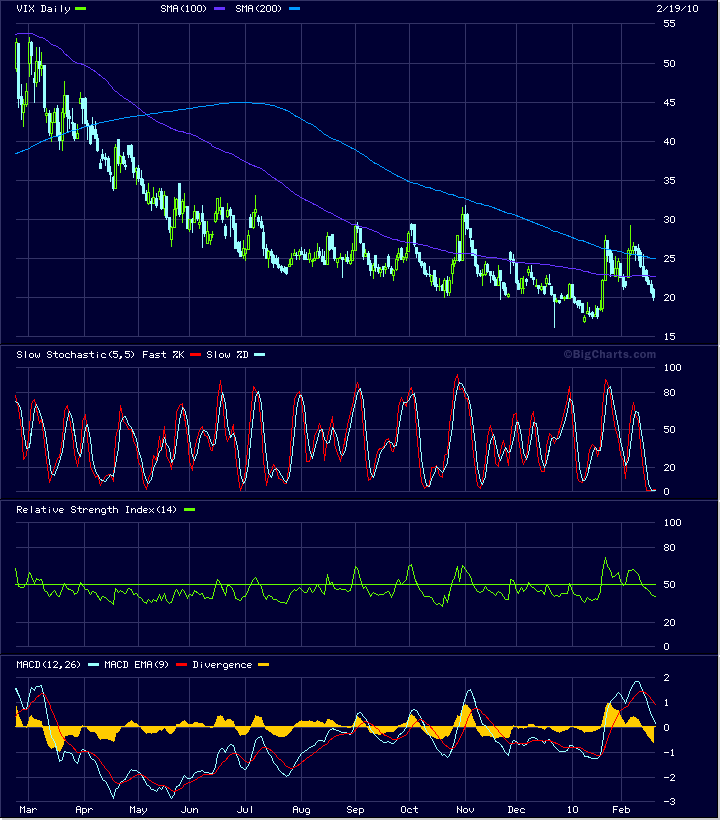Click the 2/19/10 chart date
Viewport: 720px width, 820px height.
tap(677, 9)
